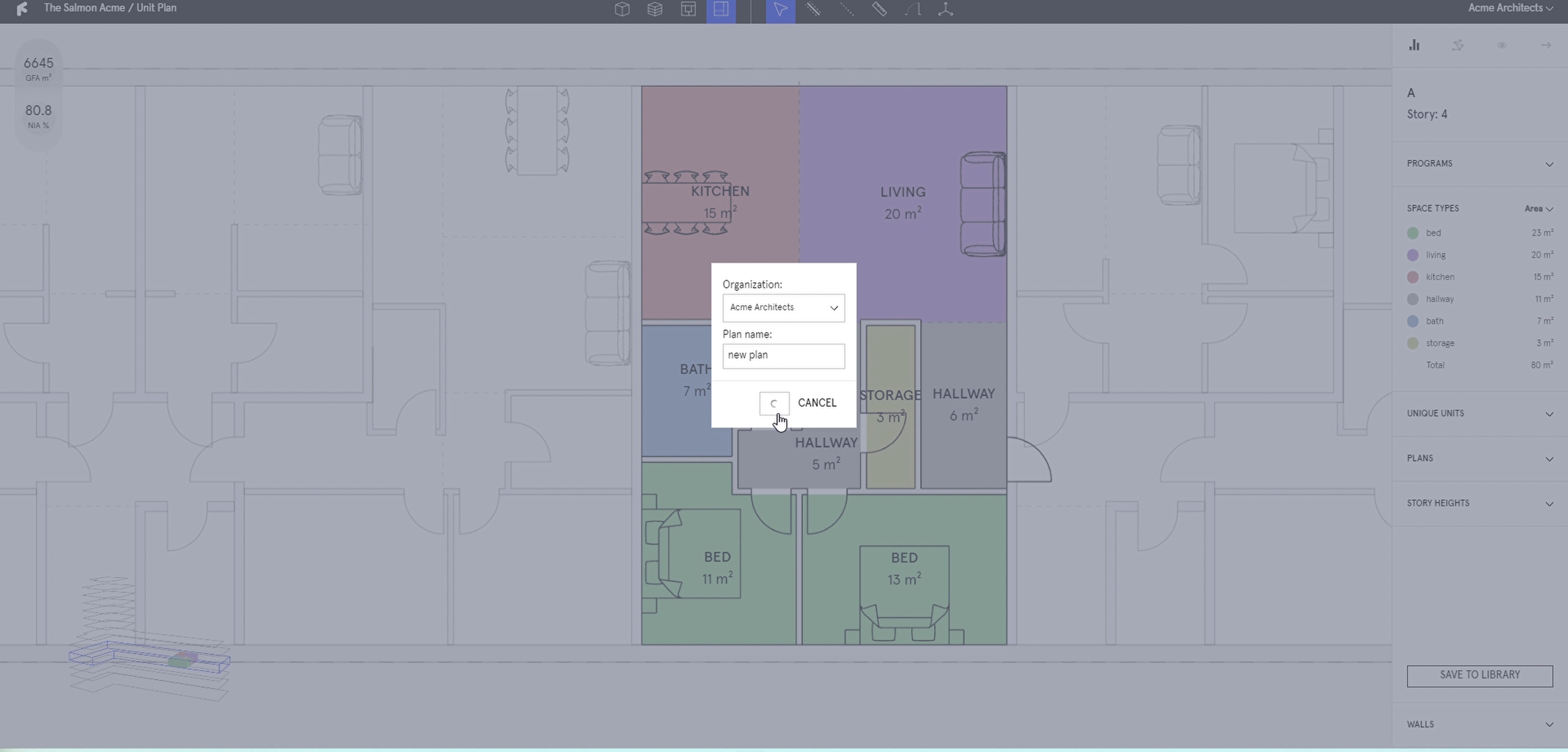
Task: Expand the Programs section
Action: (x=1480, y=164)
